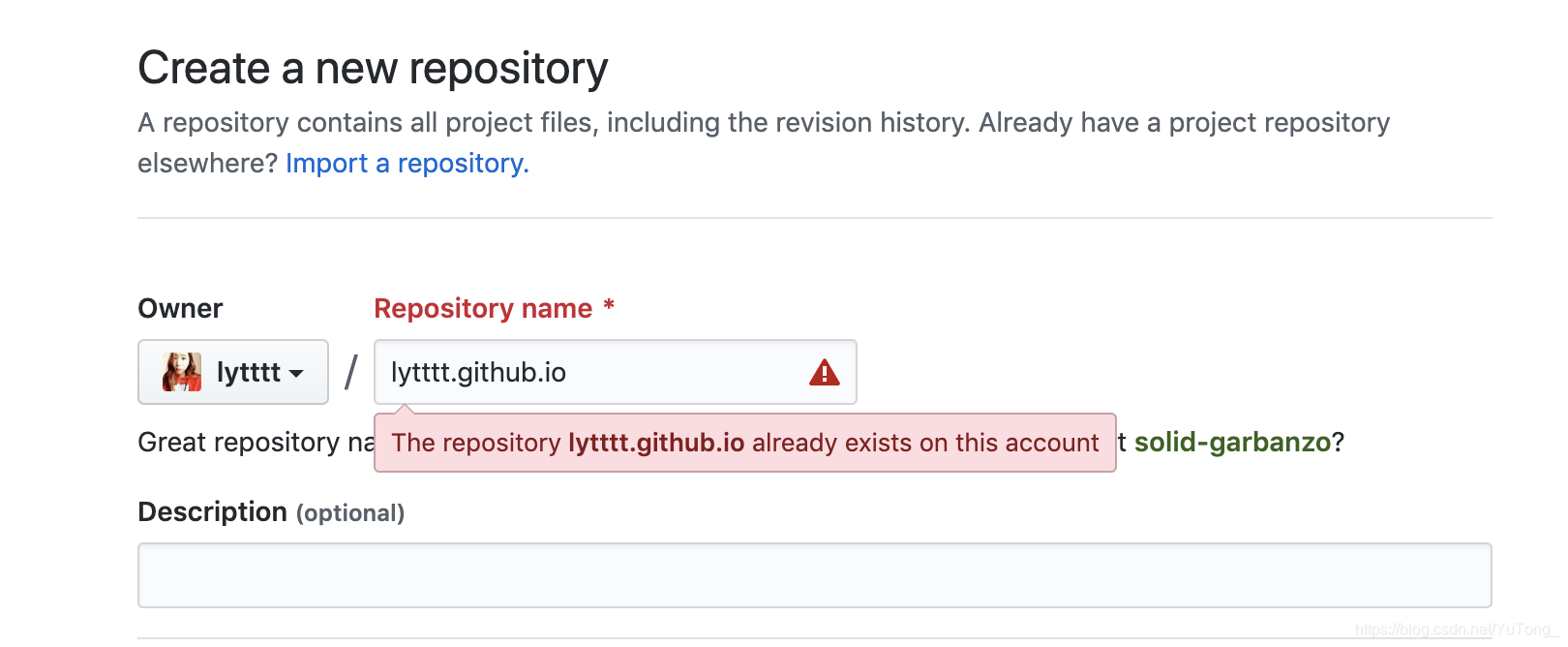Click the Description field label

pyautogui.click(x=212, y=511)
